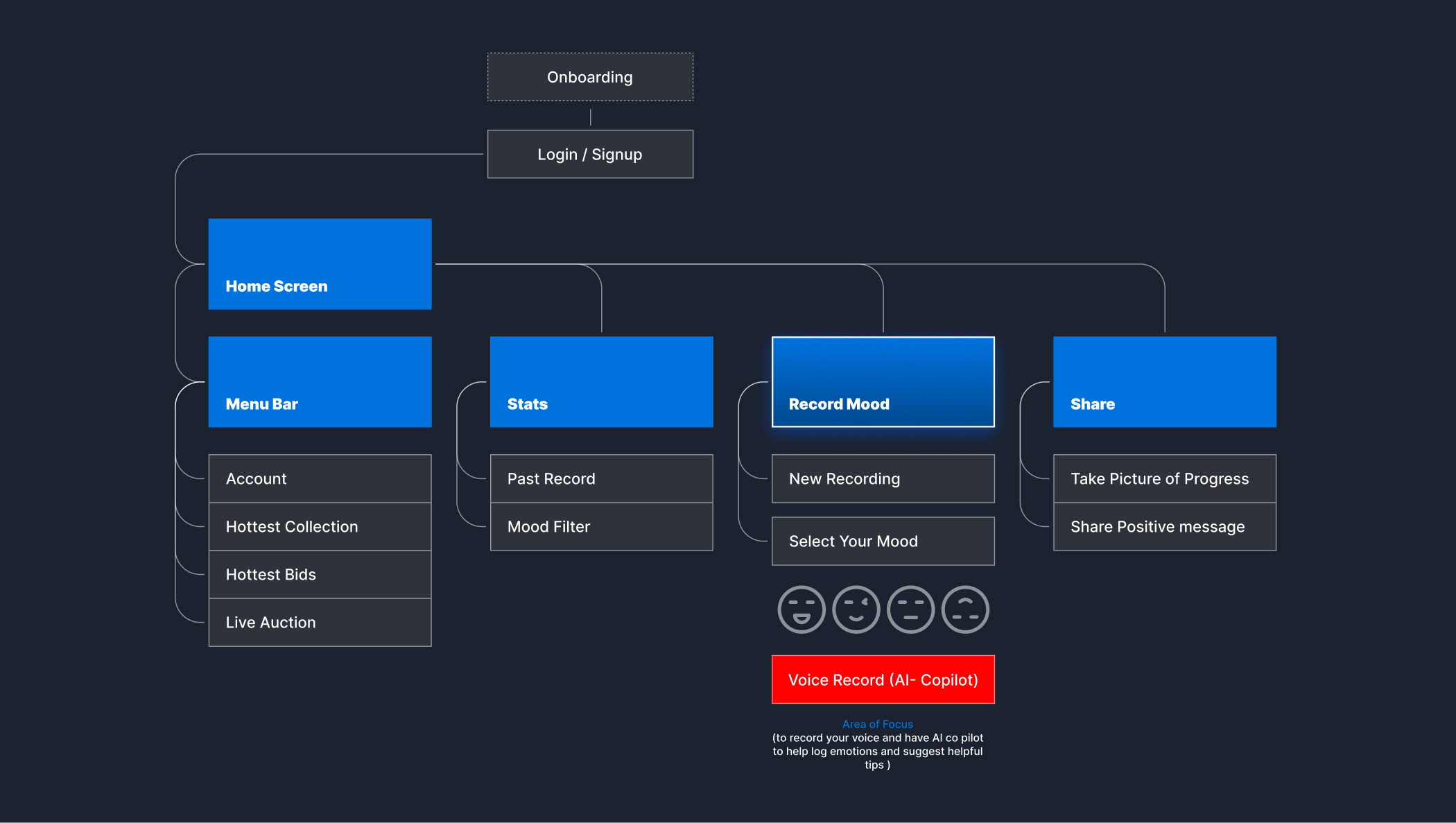The height and width of the screenshot is (823, 1456).
Task: Open the Account item under Menu Bar
Action: point(320,478)
